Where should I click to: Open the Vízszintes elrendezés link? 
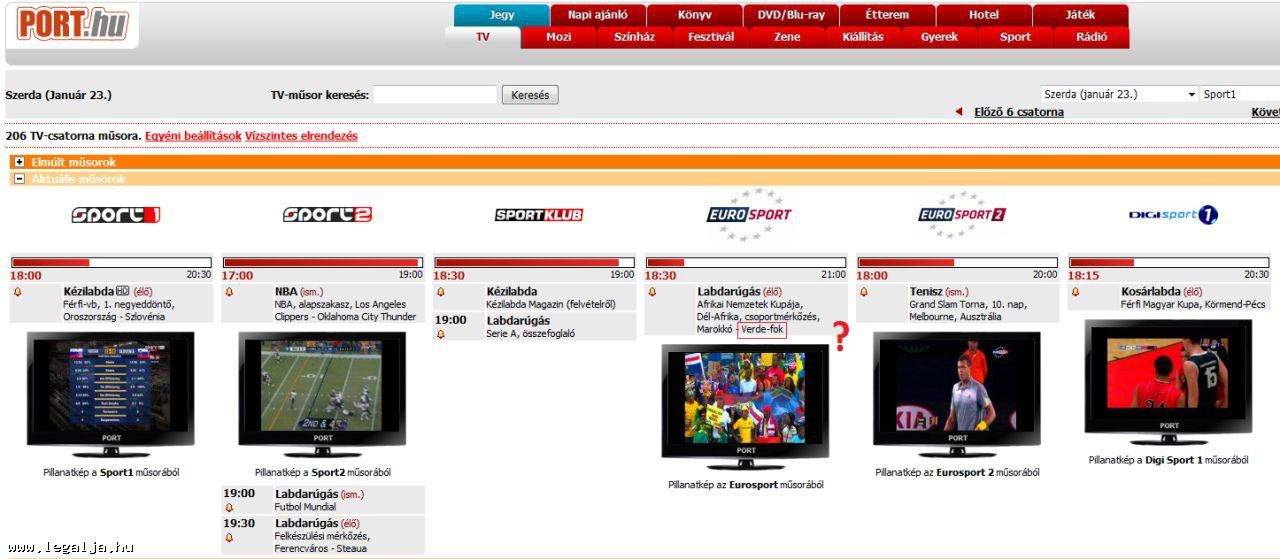[x=301, y=136]
